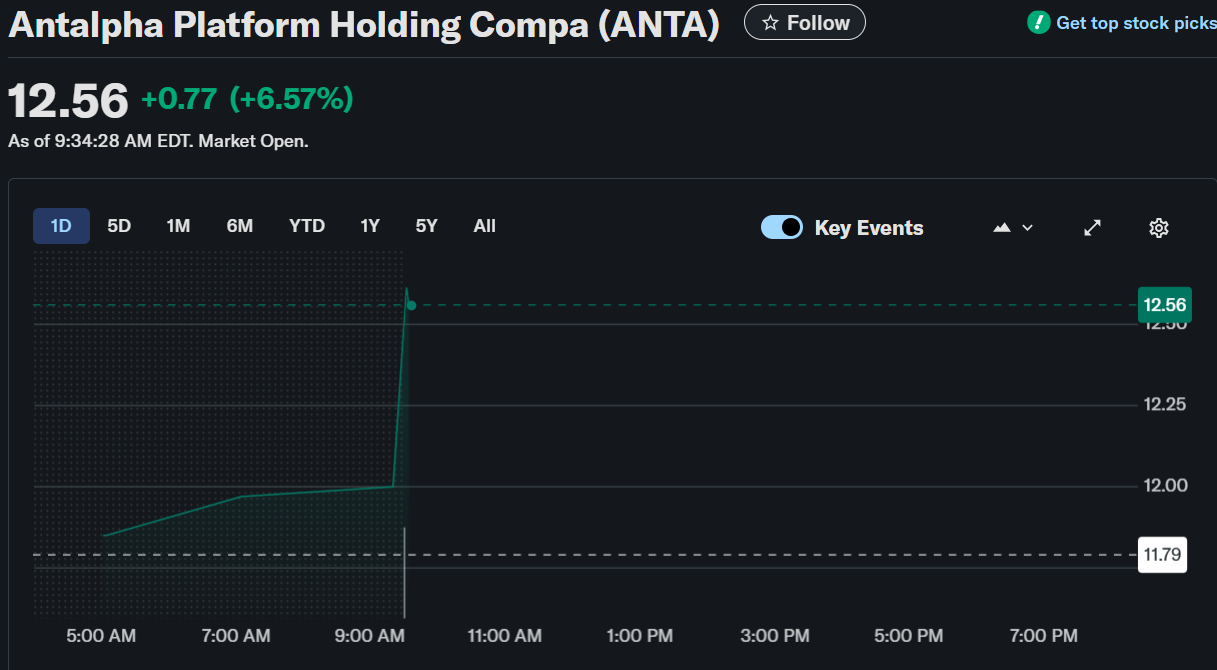This screenshot has width=1217, height=670.
Task: Toggle the Key Events switch
Action: click(x=782, y=227)
